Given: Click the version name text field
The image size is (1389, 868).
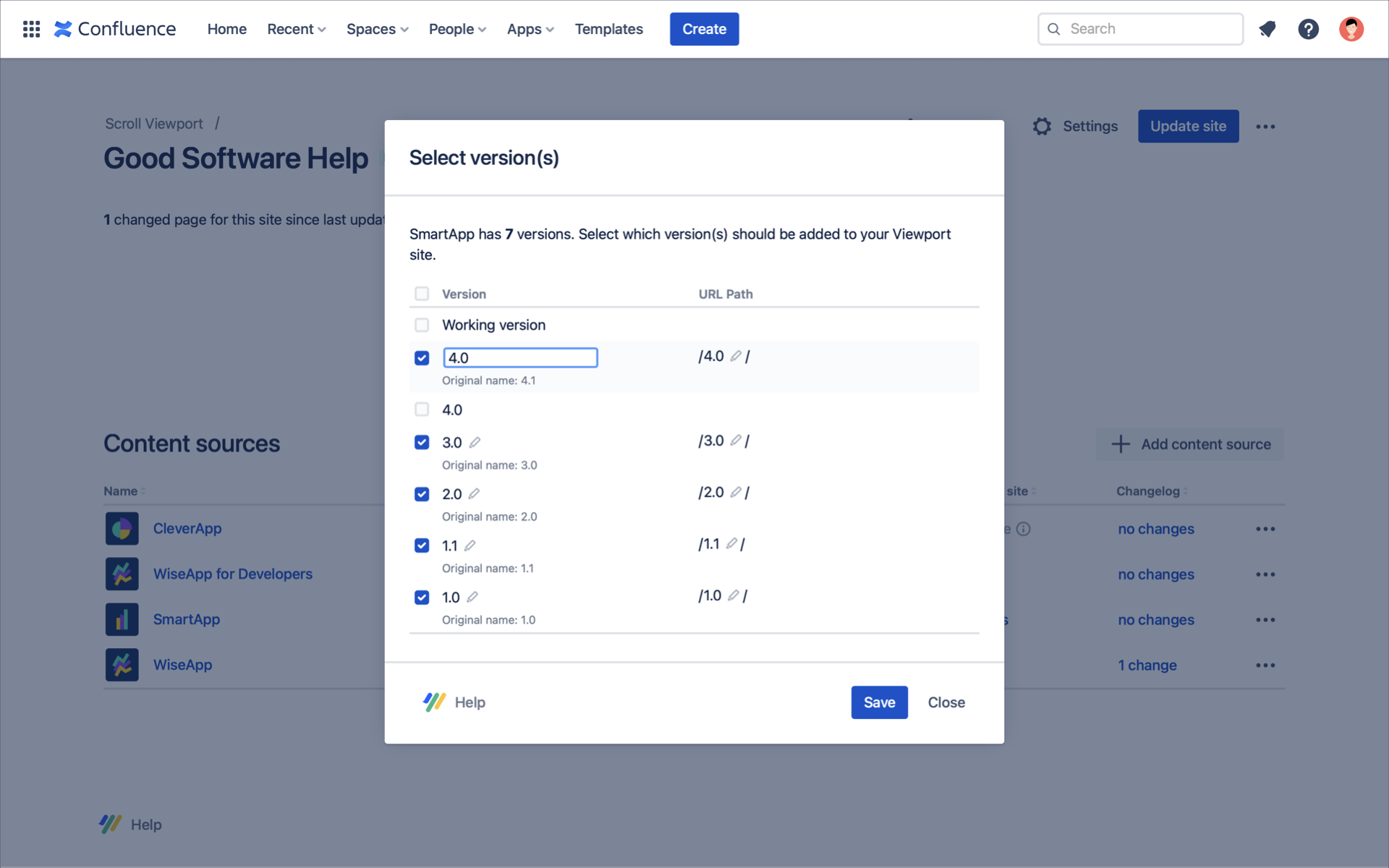Looking at the screenshot, I should 520,357.
